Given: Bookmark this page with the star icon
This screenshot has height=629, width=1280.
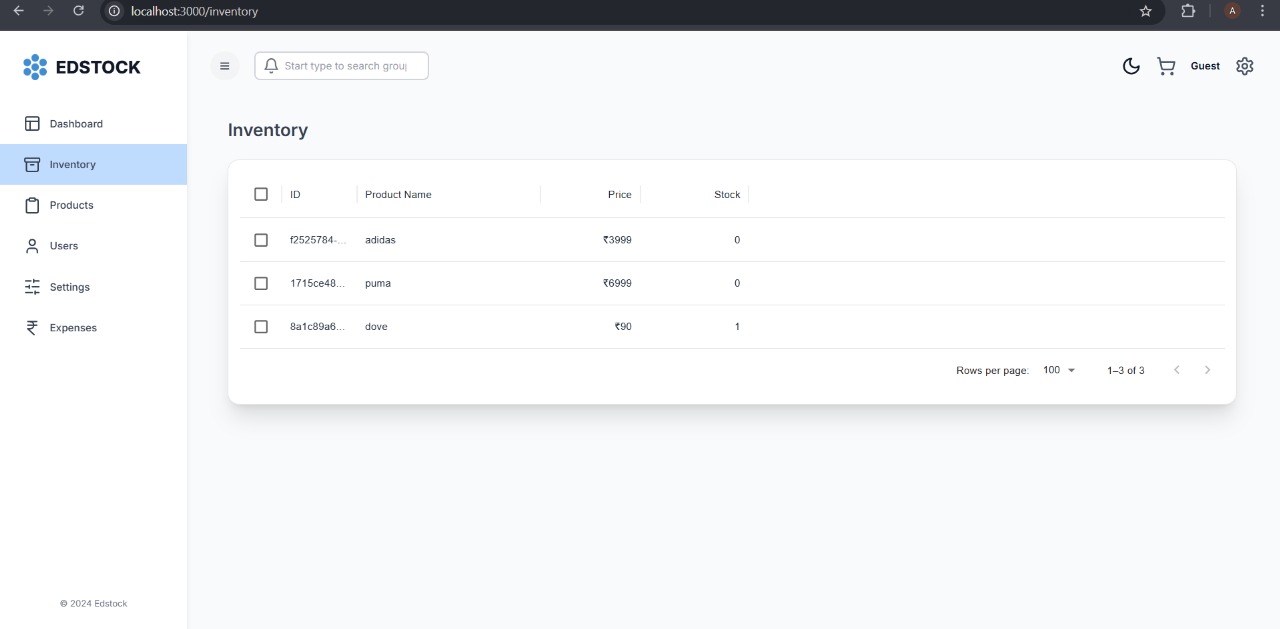Looking at the screenshot, I should pos(1146,11).
